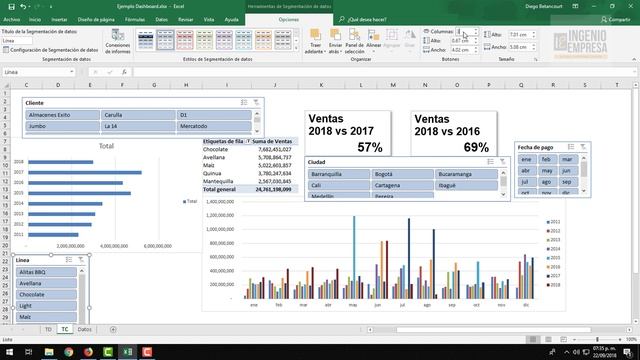Toggle Bogotá in Ciudad slicer

pos(402,174)
